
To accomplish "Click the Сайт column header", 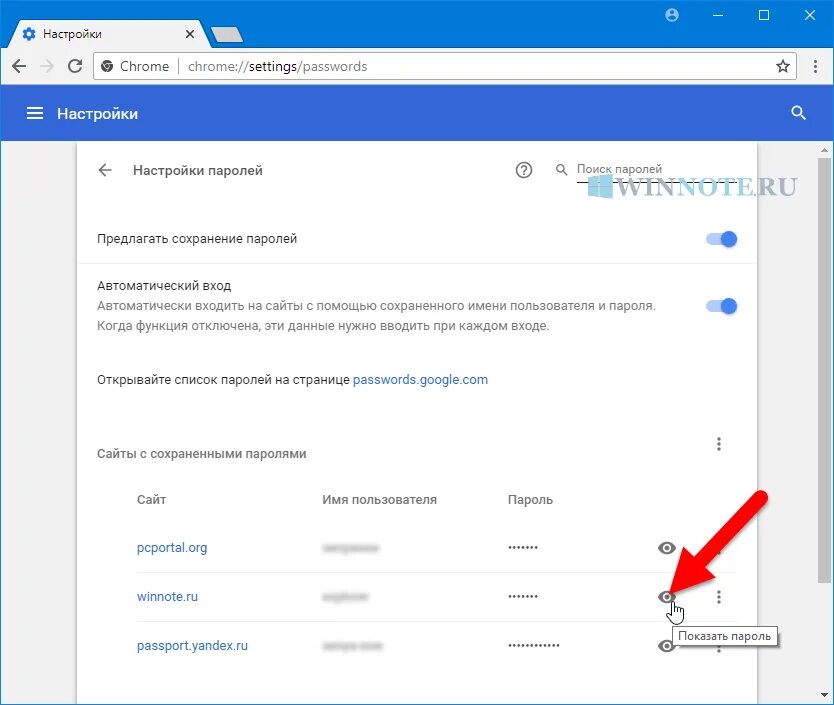I will 151,500.
